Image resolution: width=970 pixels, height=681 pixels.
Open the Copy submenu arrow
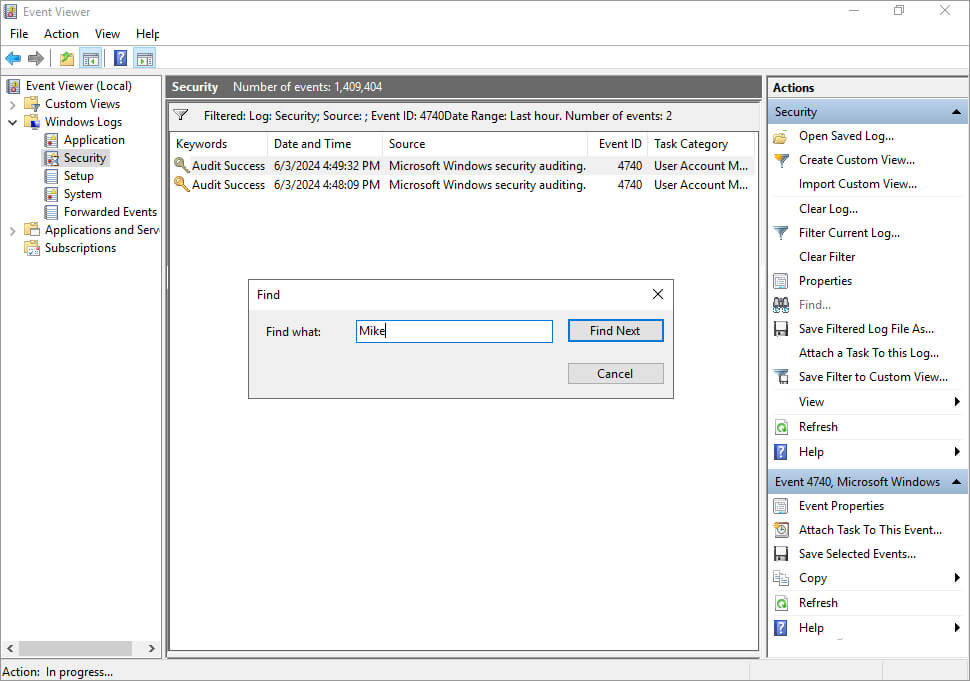pos(957,578)
